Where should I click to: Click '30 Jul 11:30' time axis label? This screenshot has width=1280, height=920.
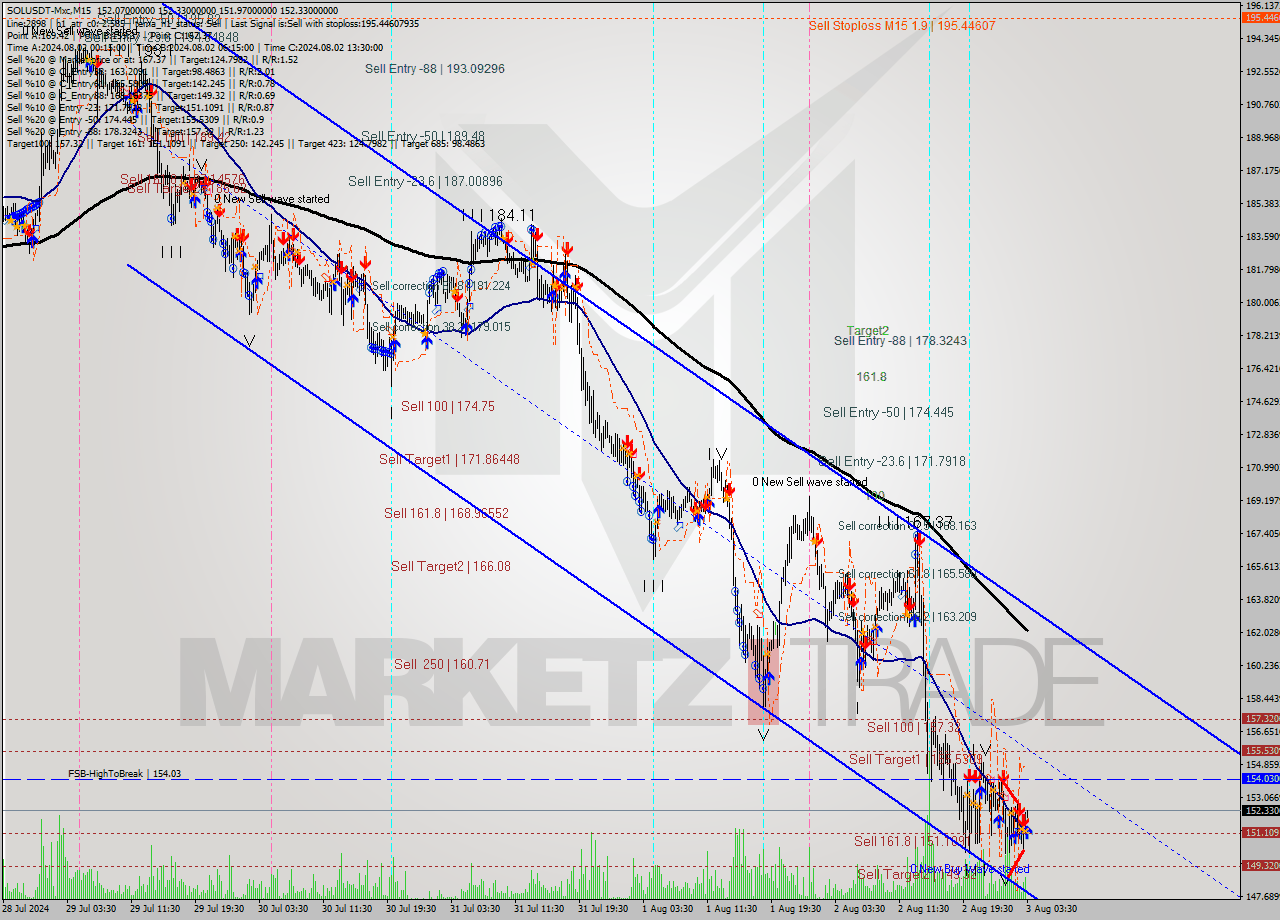click(x=347, y=908)
